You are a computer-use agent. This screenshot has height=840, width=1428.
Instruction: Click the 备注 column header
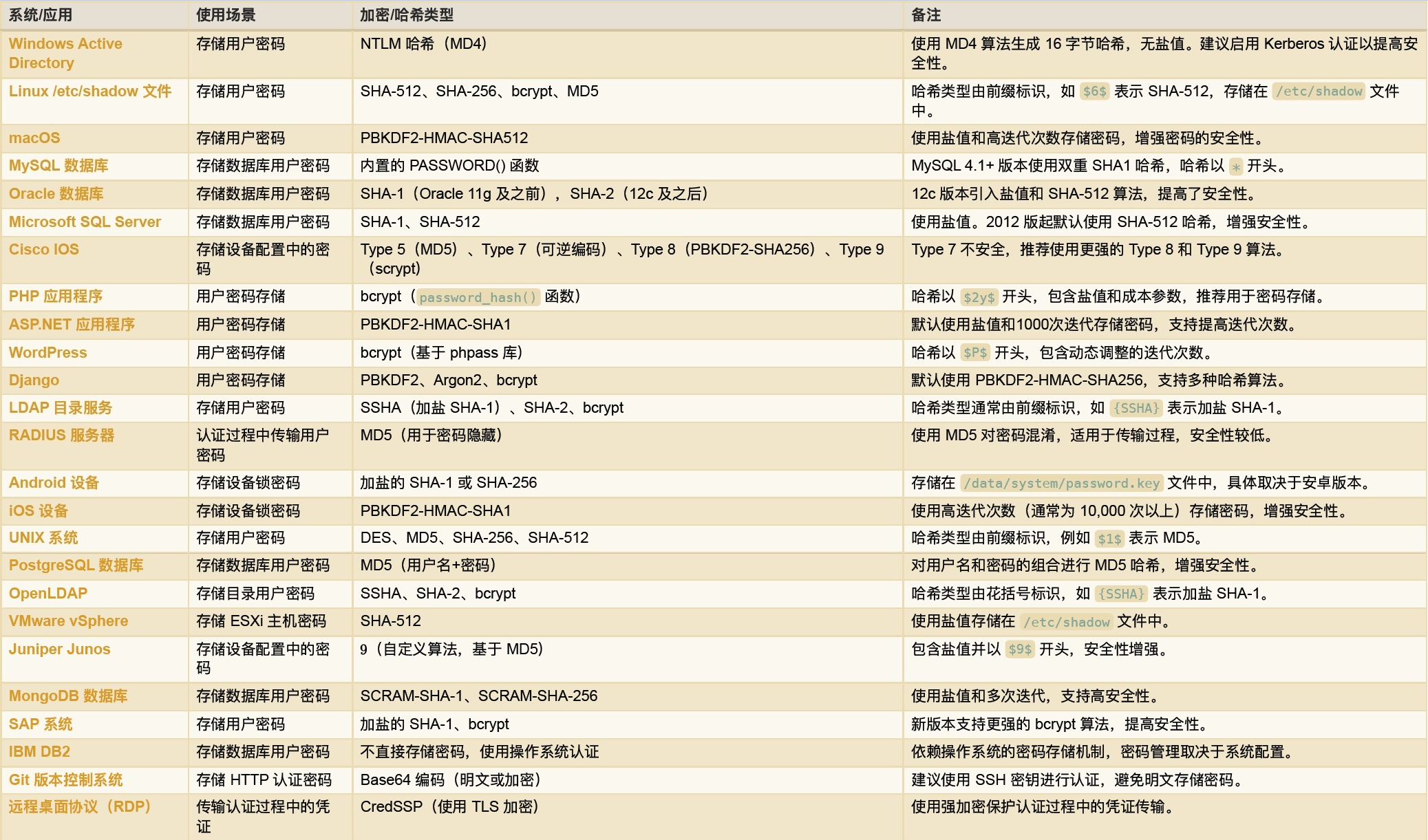tap(926, 14)
